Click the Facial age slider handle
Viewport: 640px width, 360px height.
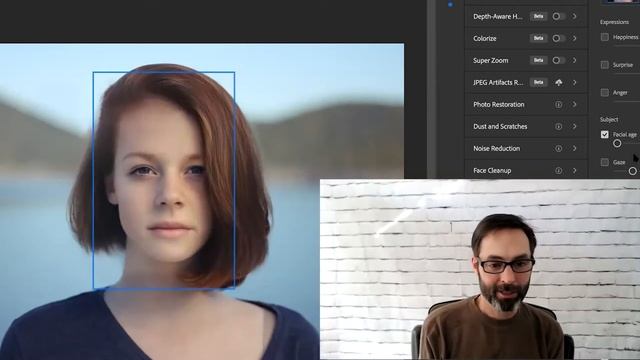point(617,143)
